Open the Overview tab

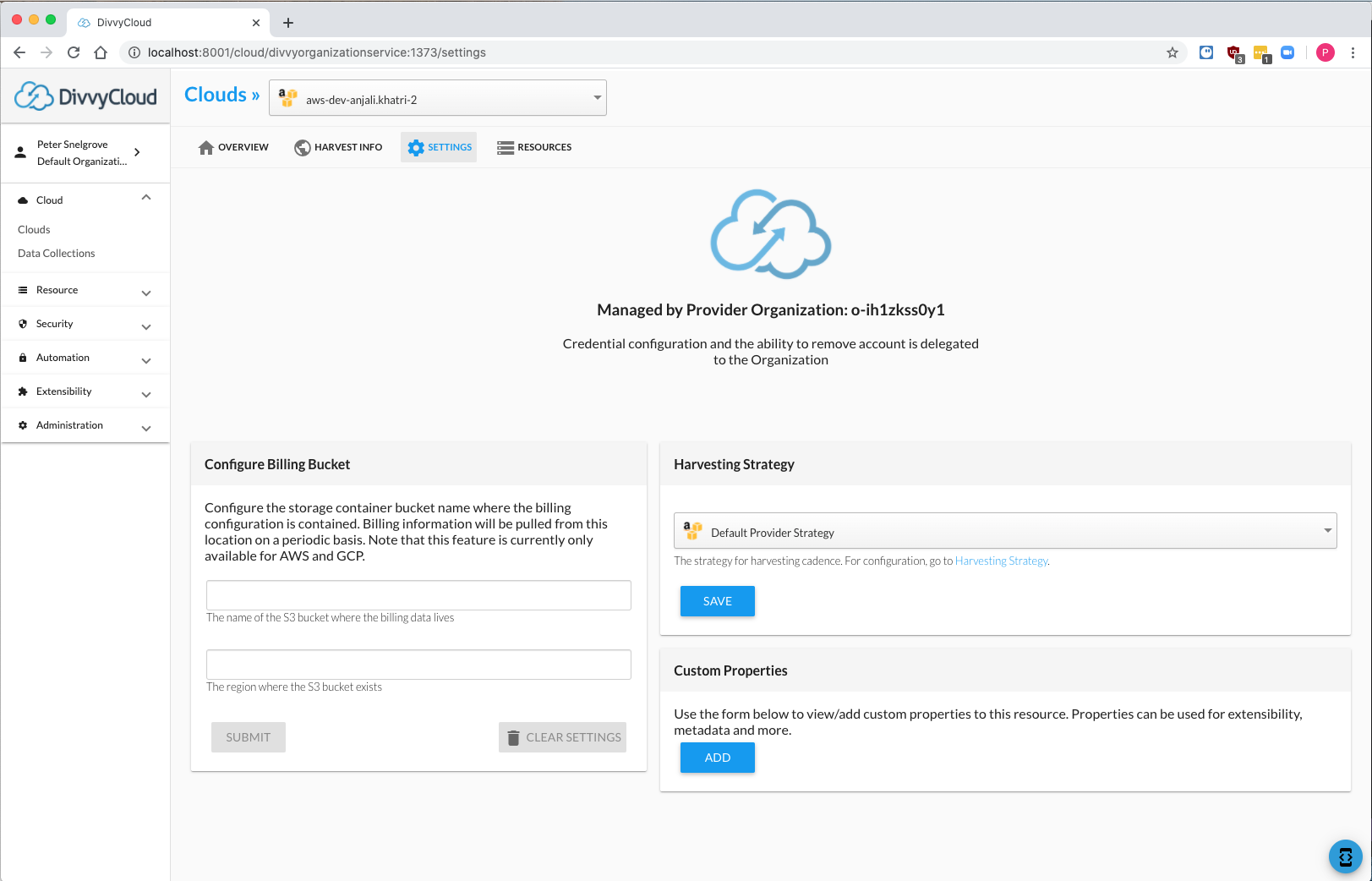(233, 147)
